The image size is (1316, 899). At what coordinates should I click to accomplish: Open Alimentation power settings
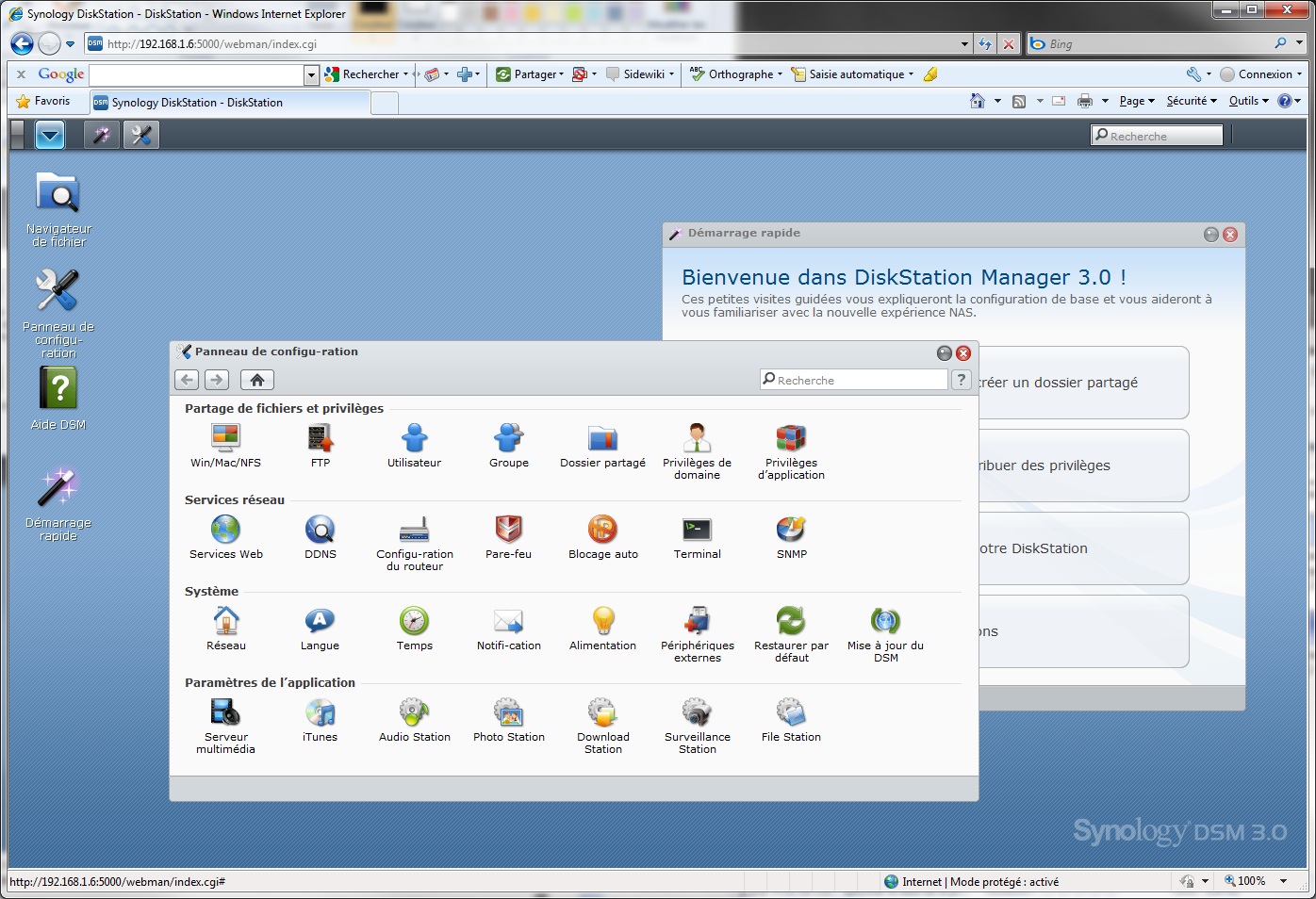(x=603, y=629)
